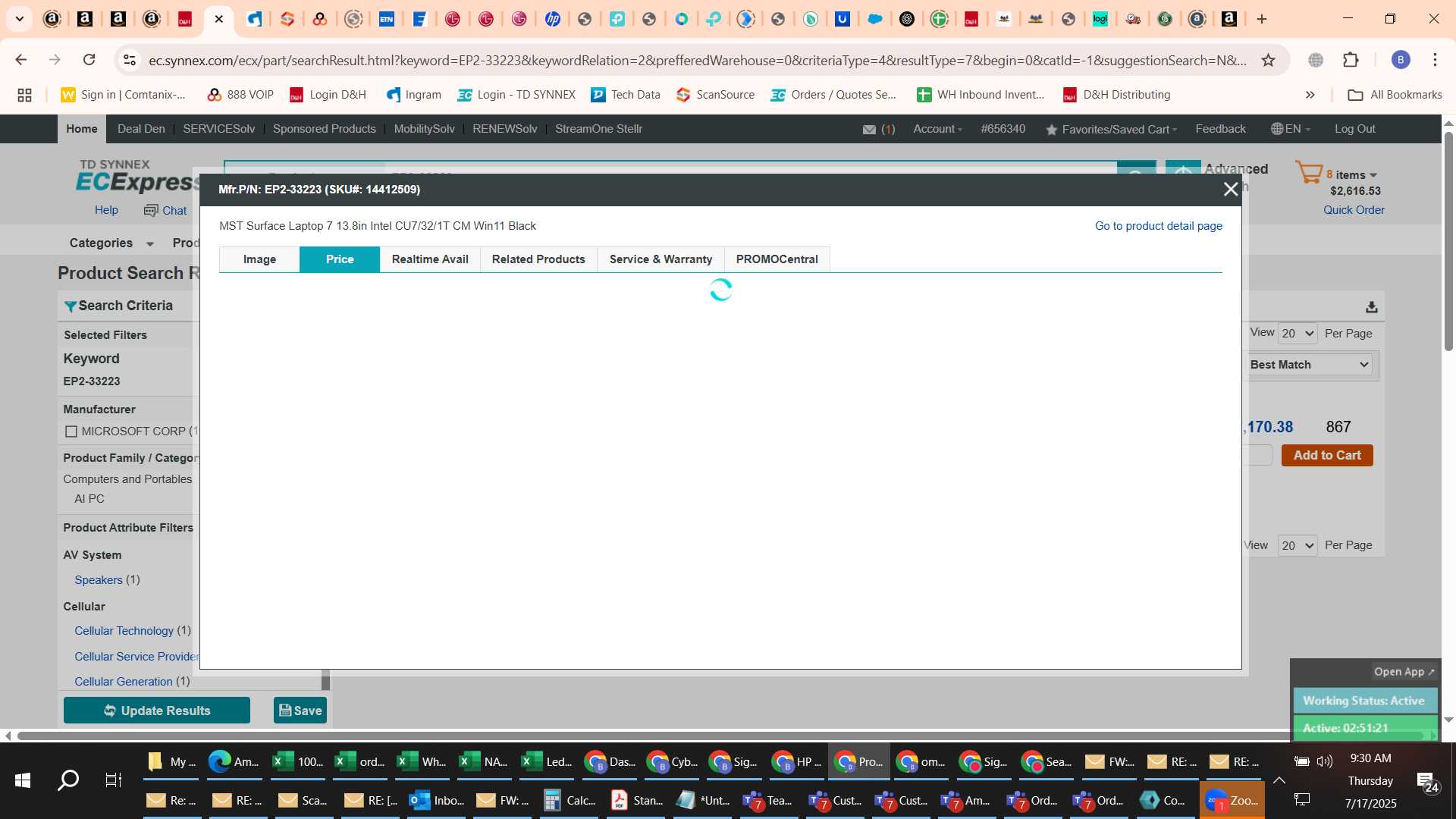Screen dimensions: 1456x819
Task: Save the search criteria
Action: pos(300,711)
